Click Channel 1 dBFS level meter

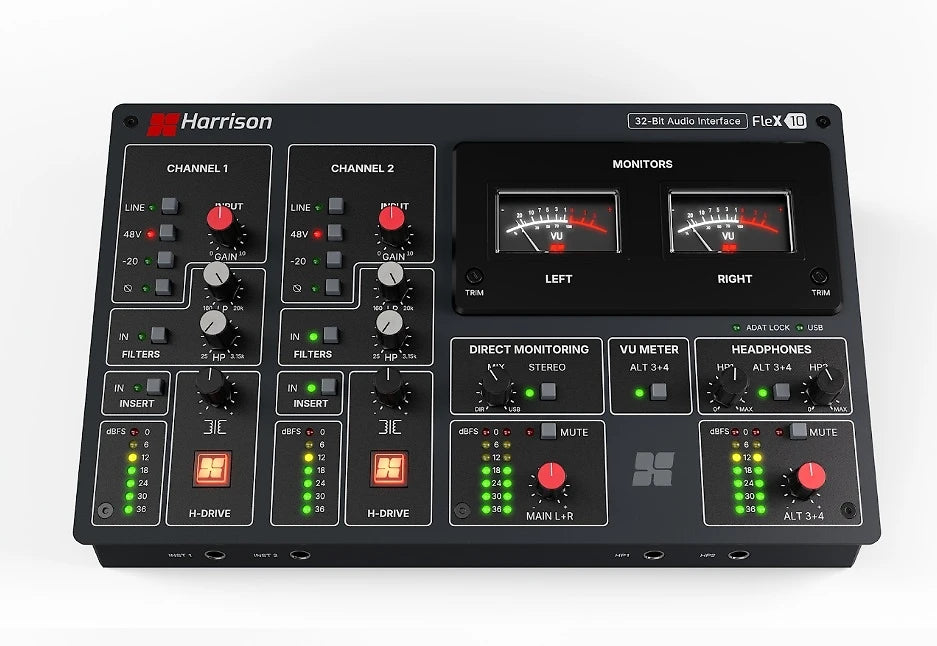click(128, 470)
